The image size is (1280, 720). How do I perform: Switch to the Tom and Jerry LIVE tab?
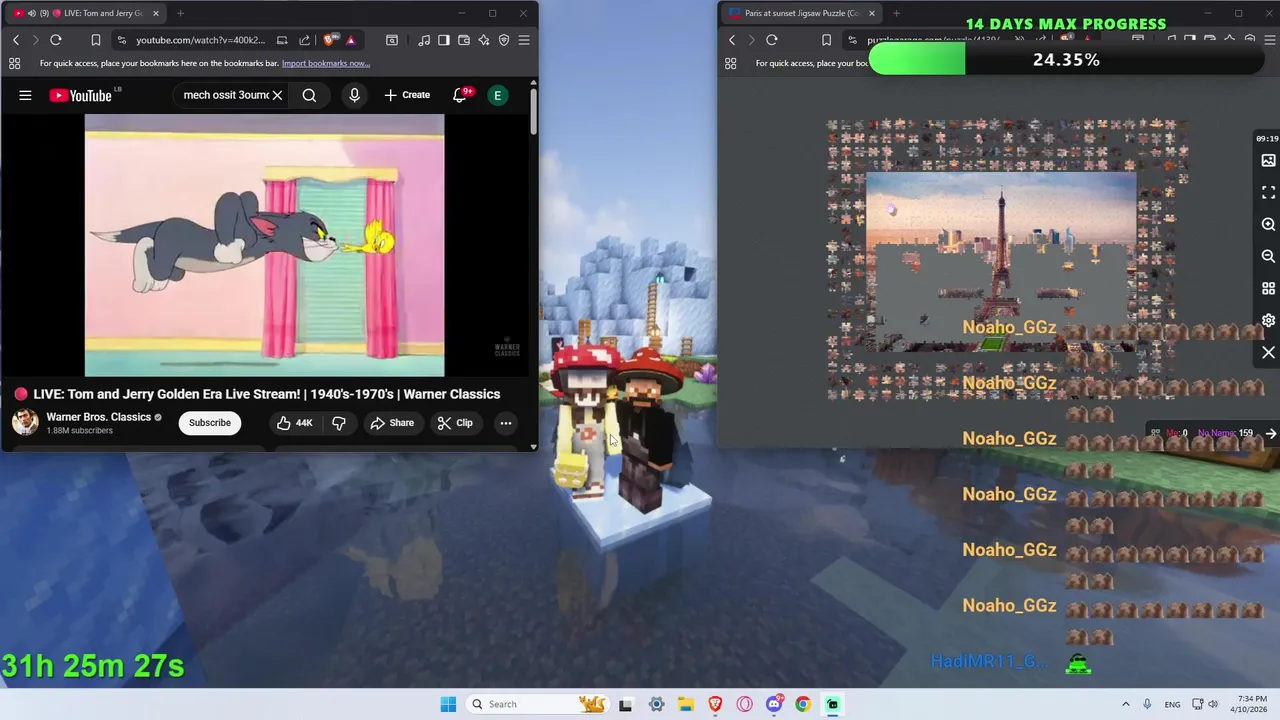(86, 13)
